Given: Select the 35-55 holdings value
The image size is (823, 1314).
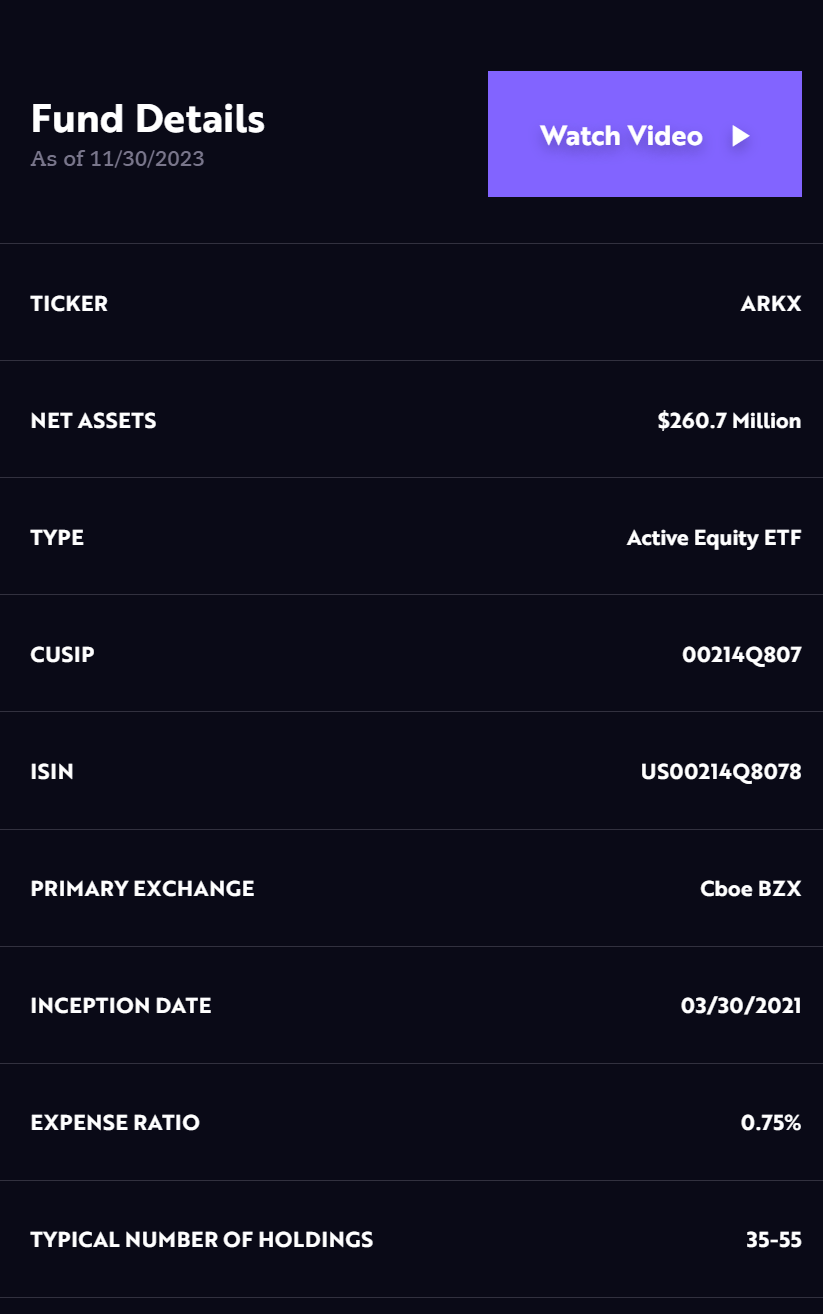Looking at the screenshot, I should [775, 1239].
